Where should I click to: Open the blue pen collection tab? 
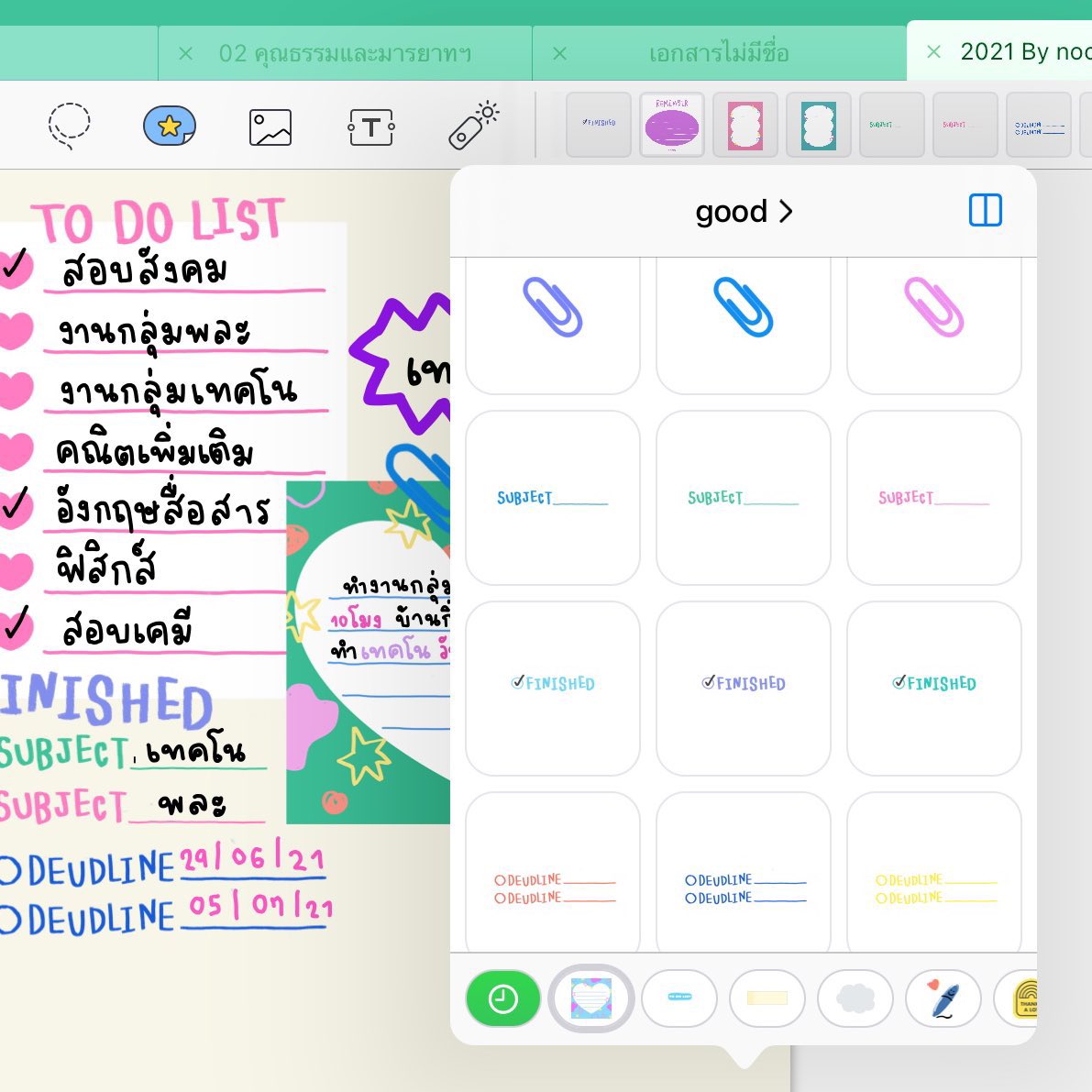click(943, 998)
